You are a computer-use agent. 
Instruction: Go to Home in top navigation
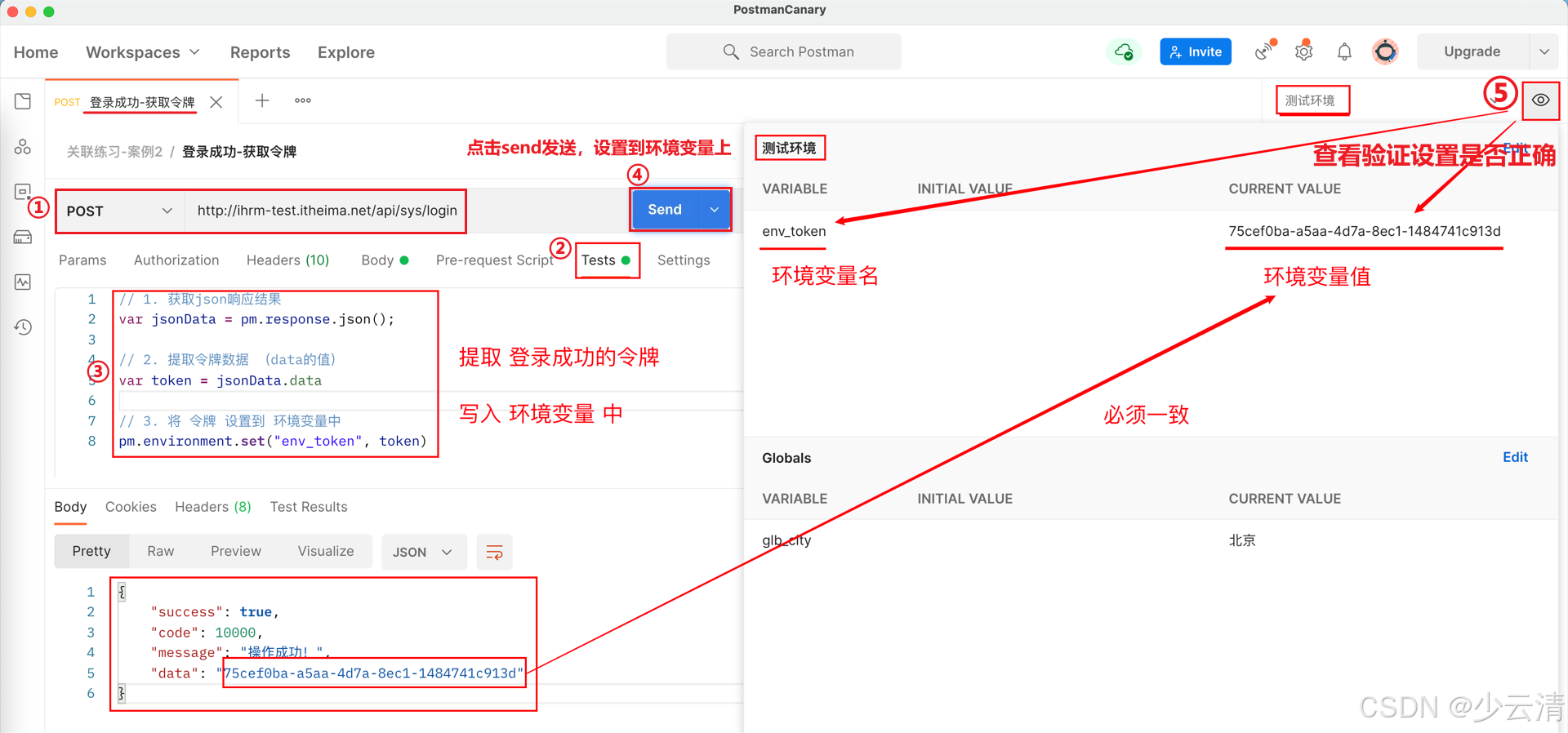tap(36, 52)
